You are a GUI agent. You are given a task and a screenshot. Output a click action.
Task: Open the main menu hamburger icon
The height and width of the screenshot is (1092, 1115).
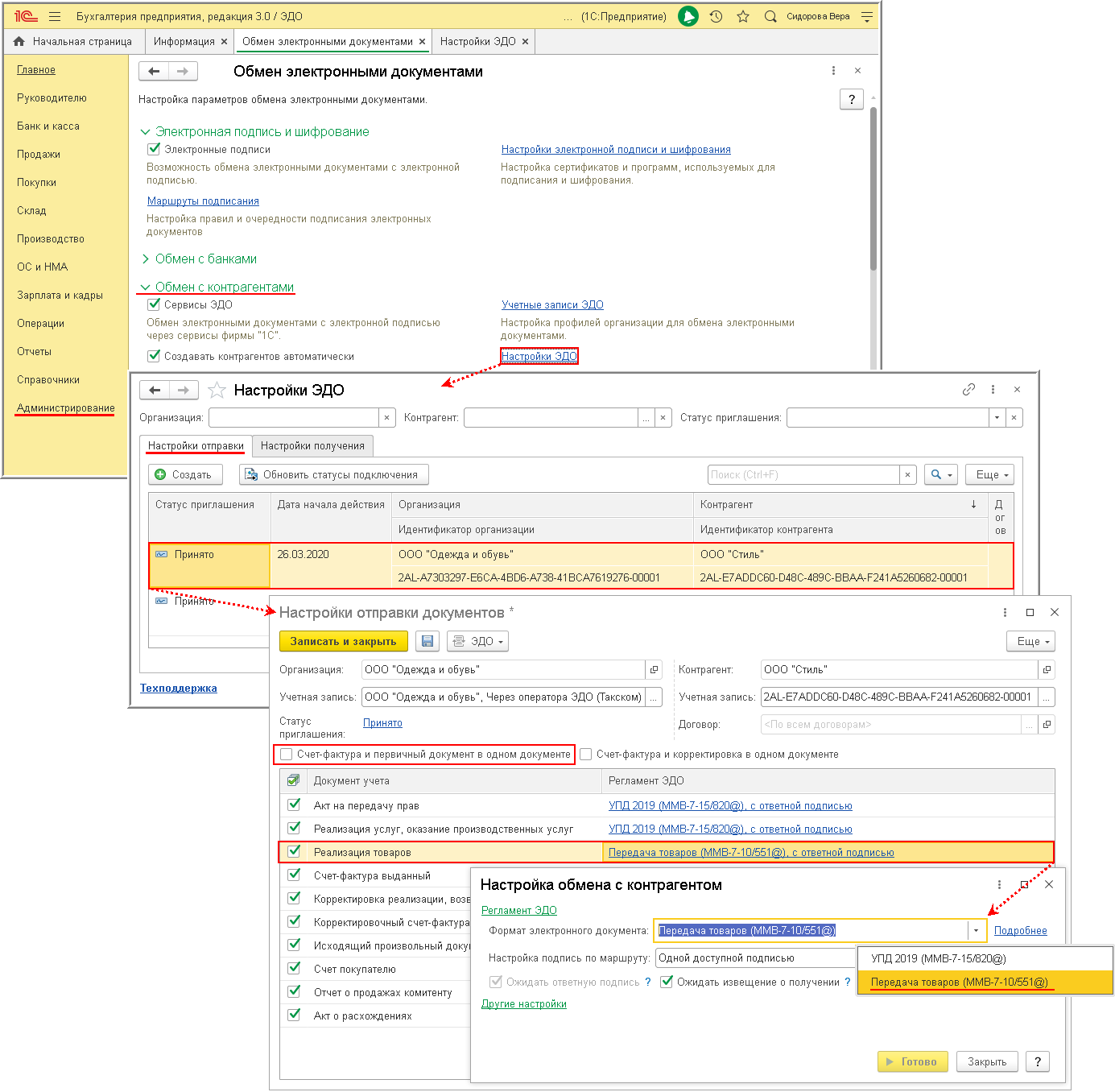[55, 16]
